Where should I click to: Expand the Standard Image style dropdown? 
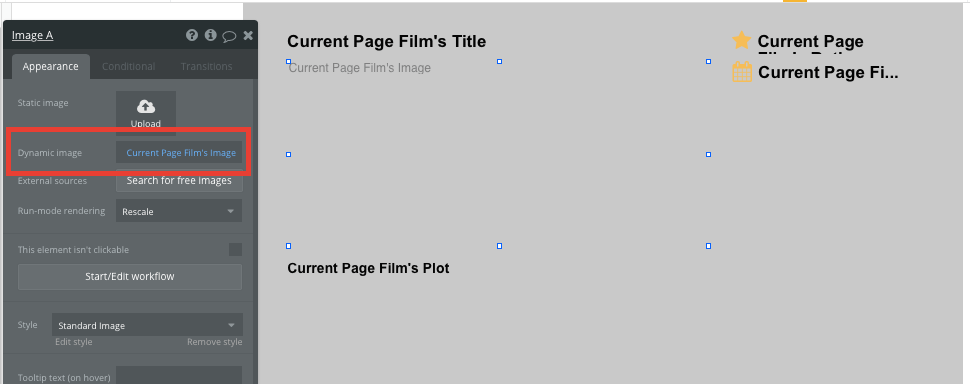click(x=147, y=325)
